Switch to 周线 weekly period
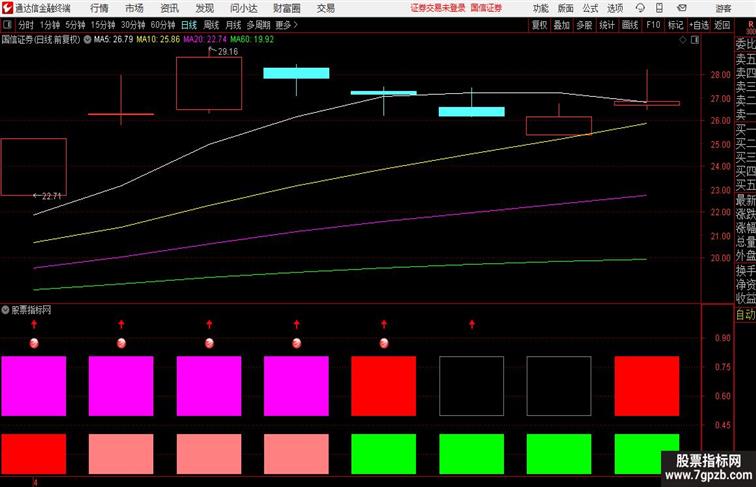The image size is (756, 487). click(x=211, y=25)
